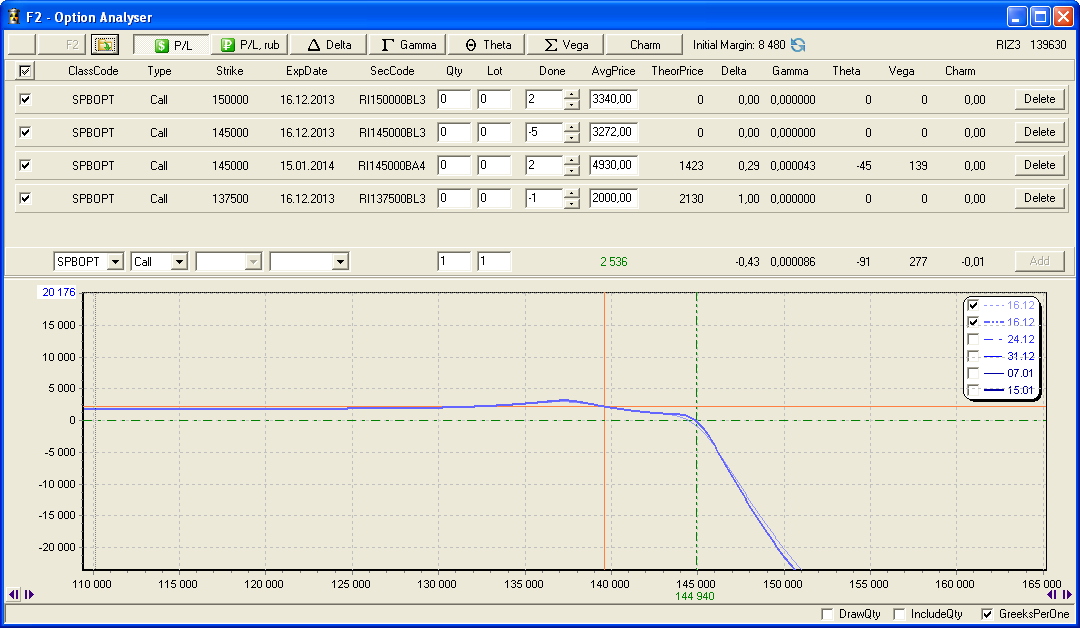Click the chart snapshot icon button

(105, 45)
